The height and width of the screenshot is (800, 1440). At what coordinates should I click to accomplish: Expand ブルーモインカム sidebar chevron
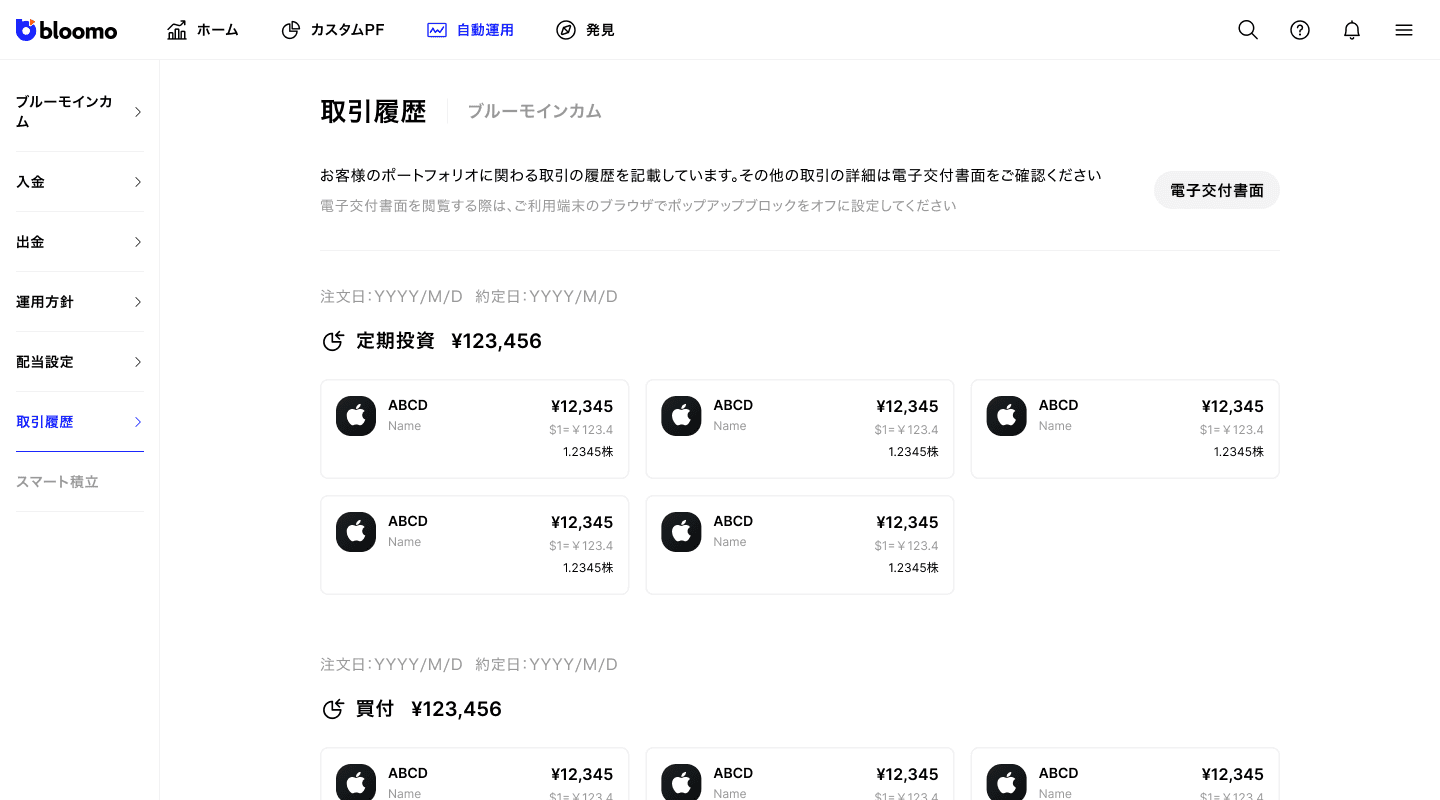point(138,112)
